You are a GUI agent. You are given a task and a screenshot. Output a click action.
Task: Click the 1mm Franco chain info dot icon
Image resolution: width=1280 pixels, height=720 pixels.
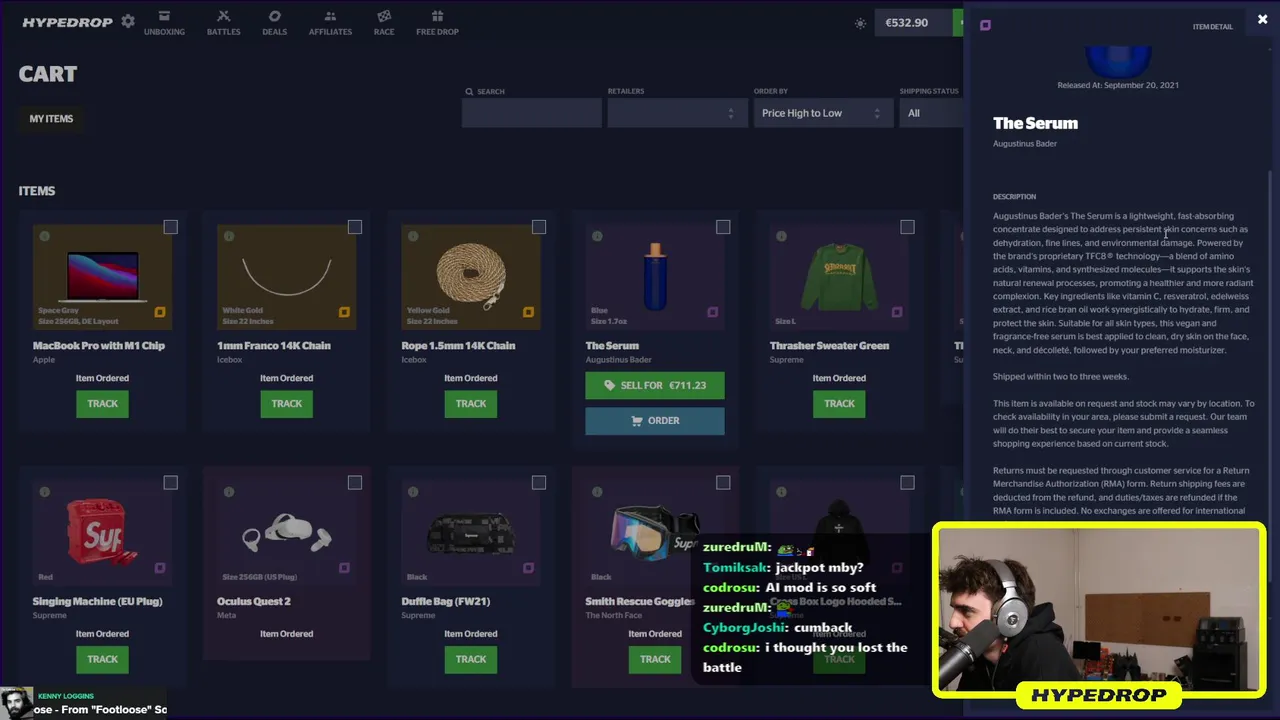pyautogui.click(x=229, y=236)
